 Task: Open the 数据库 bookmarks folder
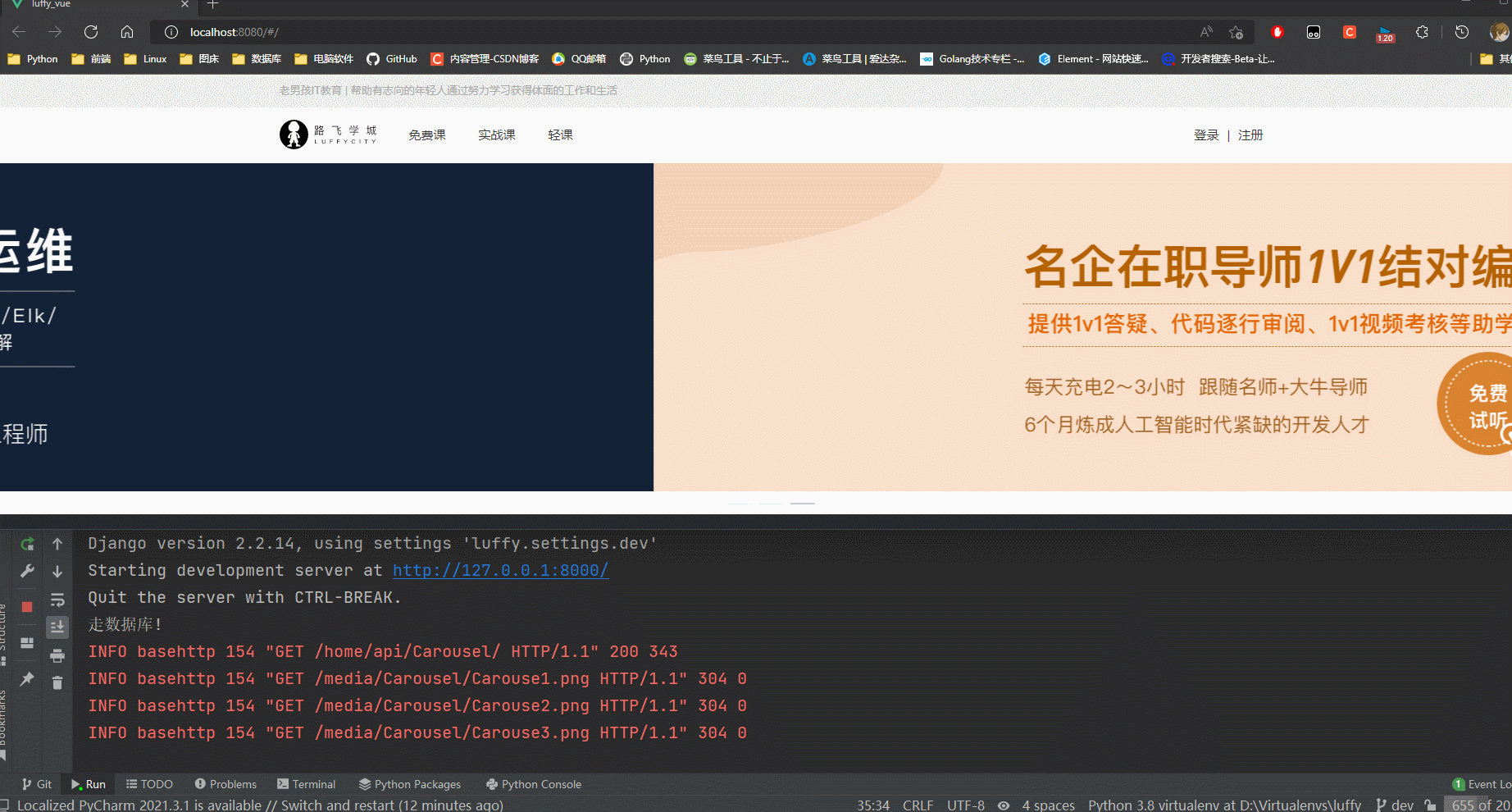tap(257, 59)
